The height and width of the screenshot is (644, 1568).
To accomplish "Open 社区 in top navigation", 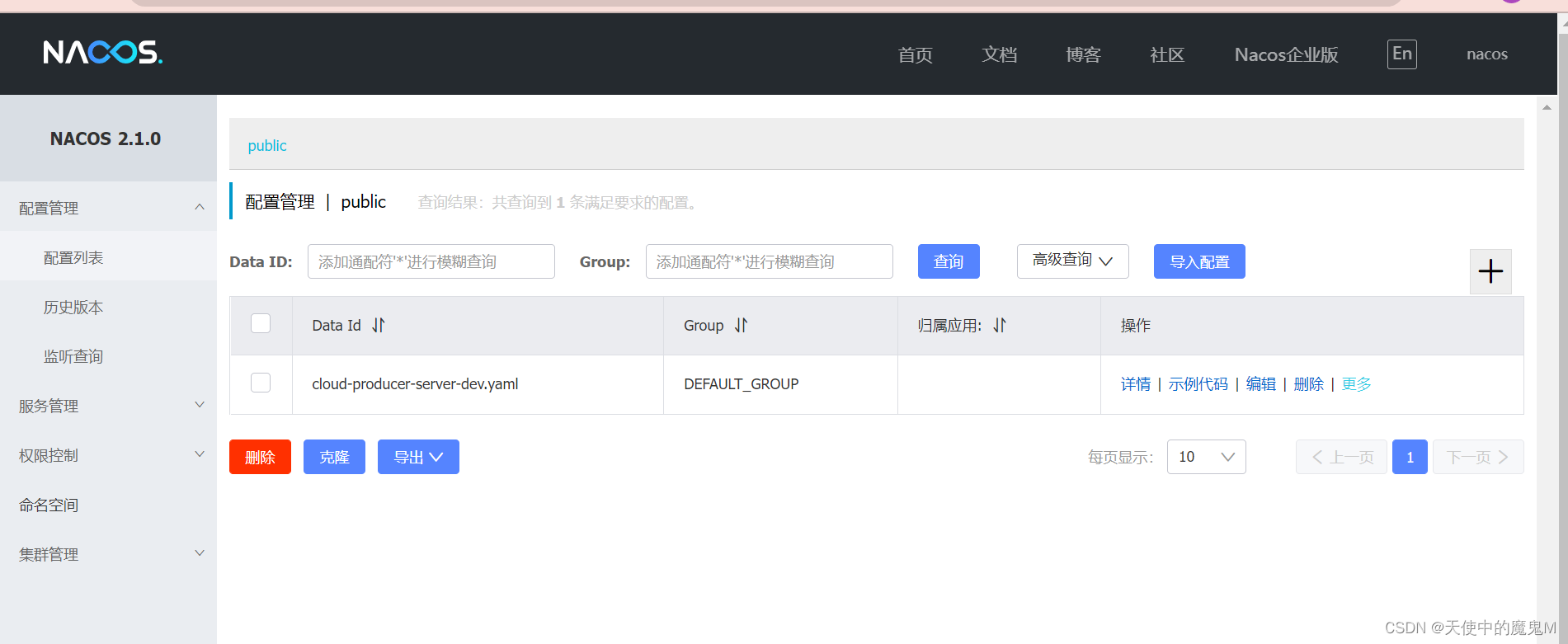I will 1167,54.
